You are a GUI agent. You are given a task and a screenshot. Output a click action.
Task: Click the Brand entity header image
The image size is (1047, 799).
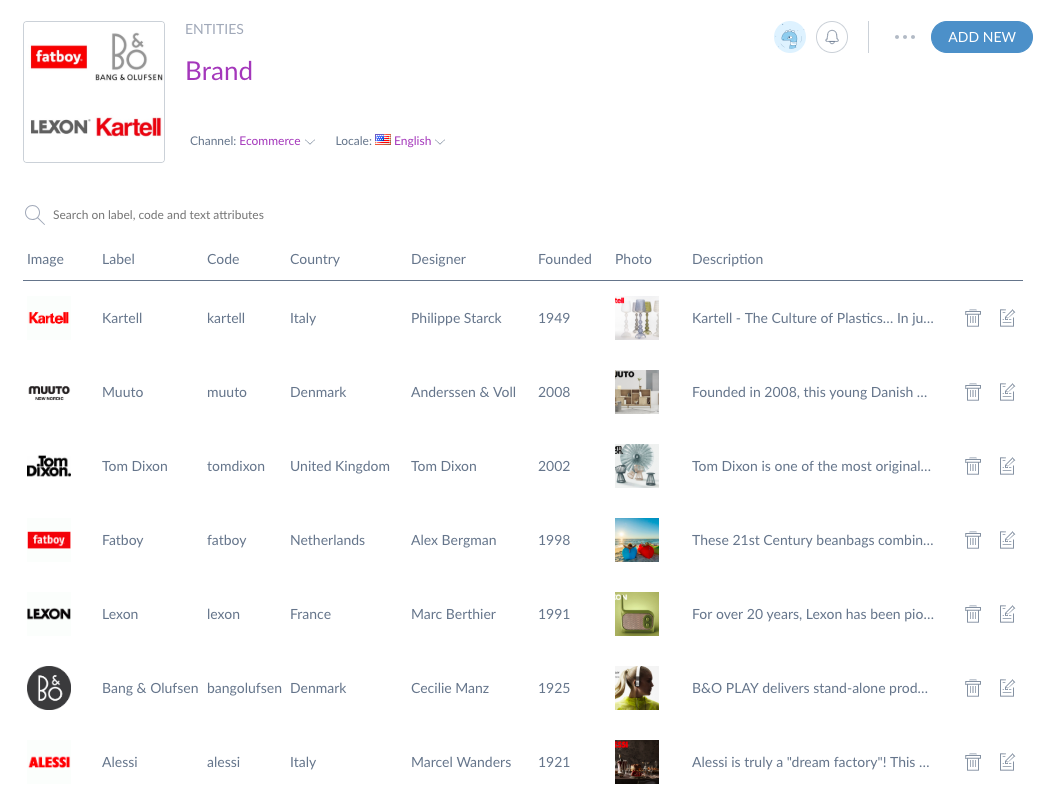click(94, 91)
